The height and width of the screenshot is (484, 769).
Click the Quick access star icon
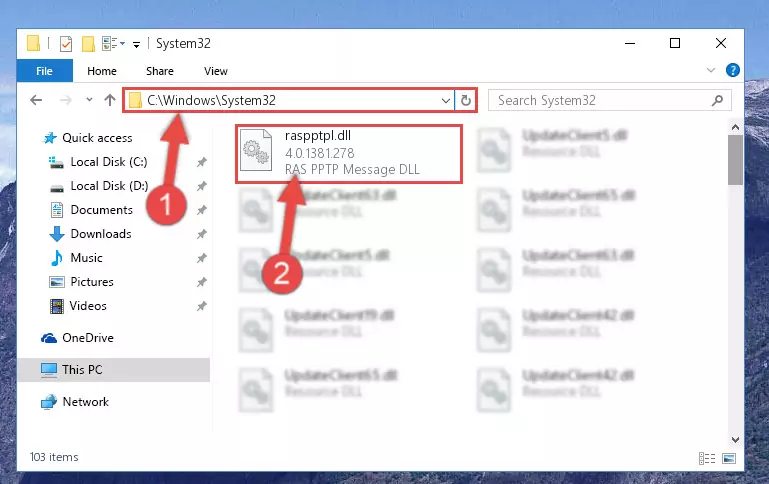coord(50,138)
